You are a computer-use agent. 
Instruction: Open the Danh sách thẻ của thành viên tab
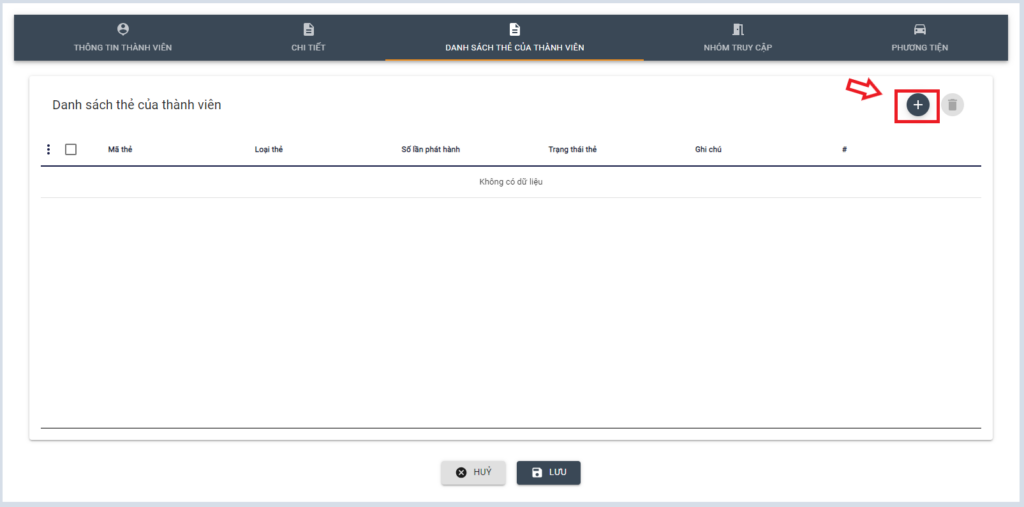pyautogui.click(x=514, y=47)
